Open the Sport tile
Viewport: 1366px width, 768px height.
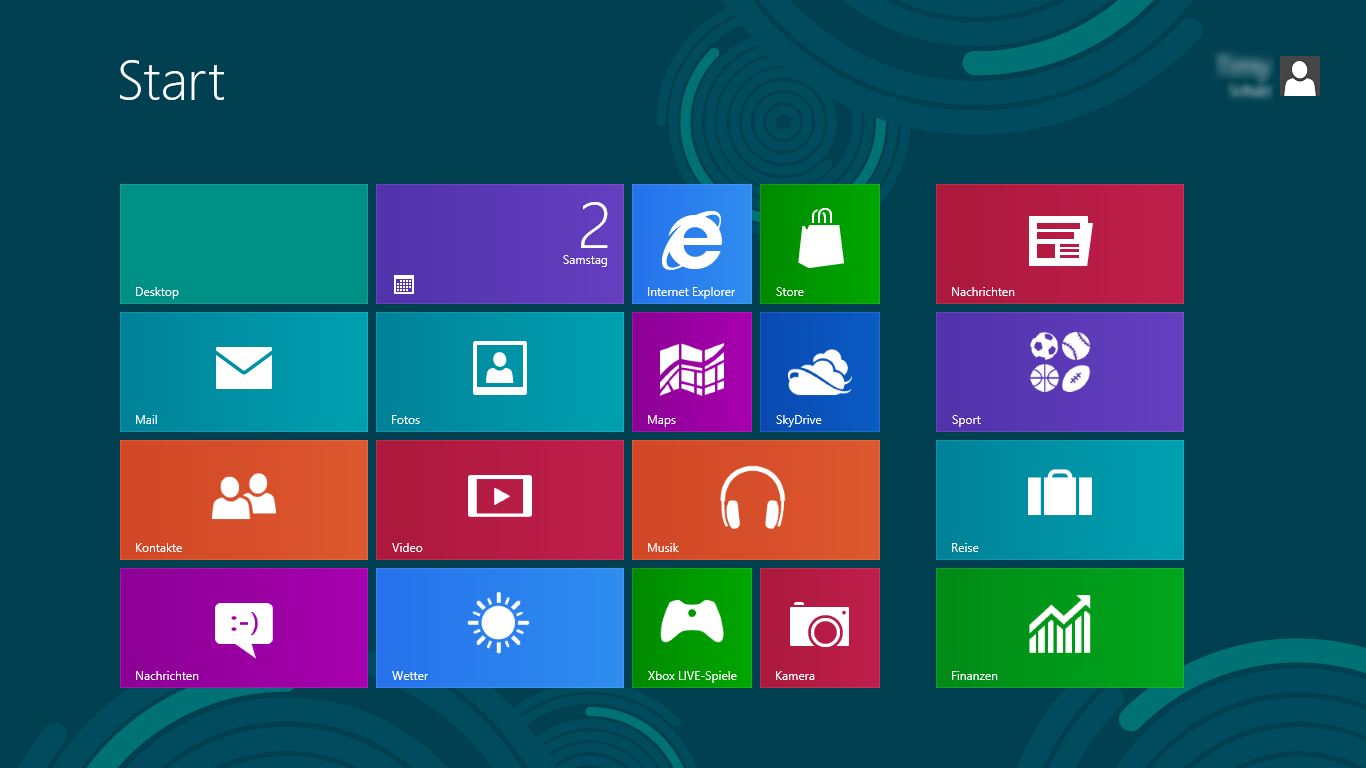point(1059,372)
